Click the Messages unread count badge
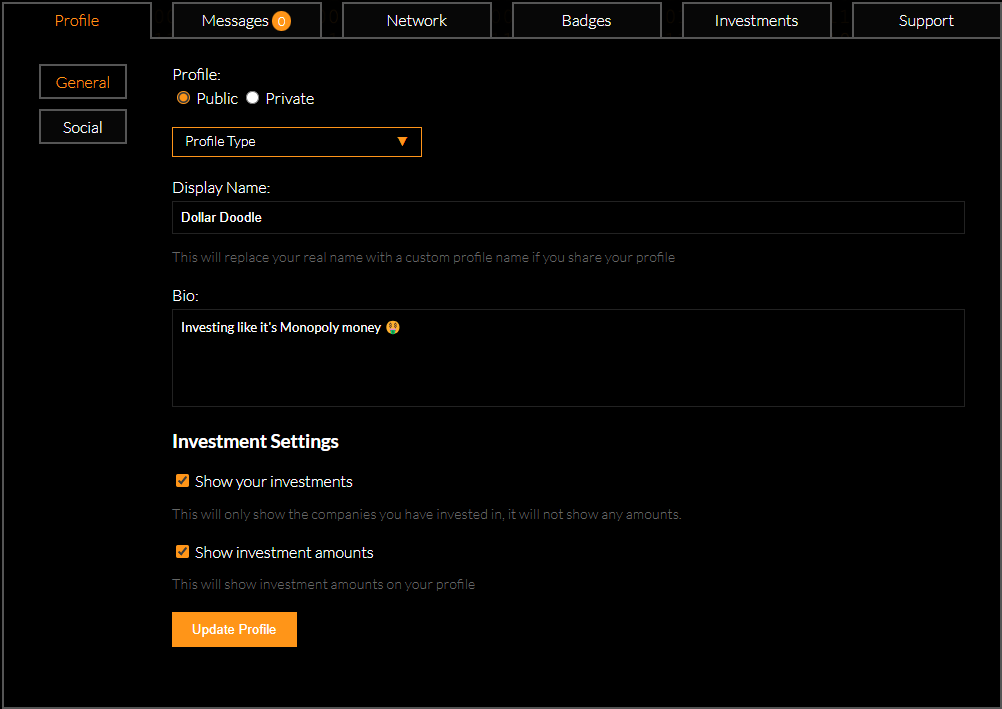Viewport: 1002px width, 709px height. coord(281,21)
